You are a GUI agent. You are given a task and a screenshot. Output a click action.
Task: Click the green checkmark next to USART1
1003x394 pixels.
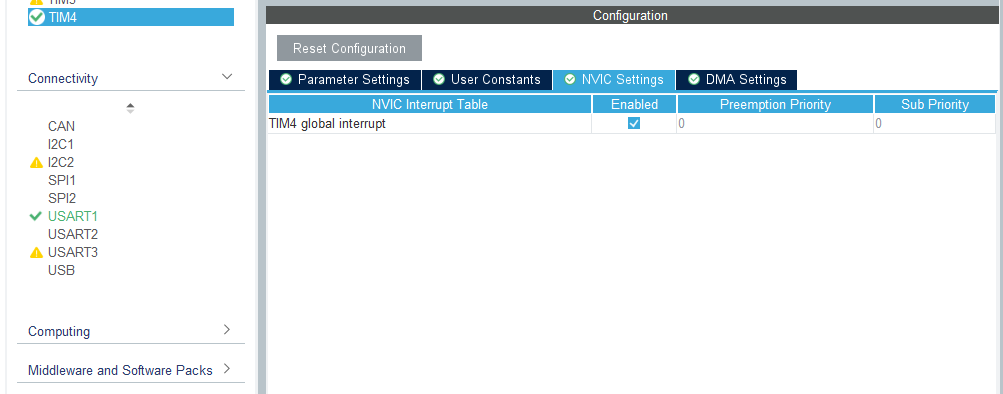(x=36, y=216)
